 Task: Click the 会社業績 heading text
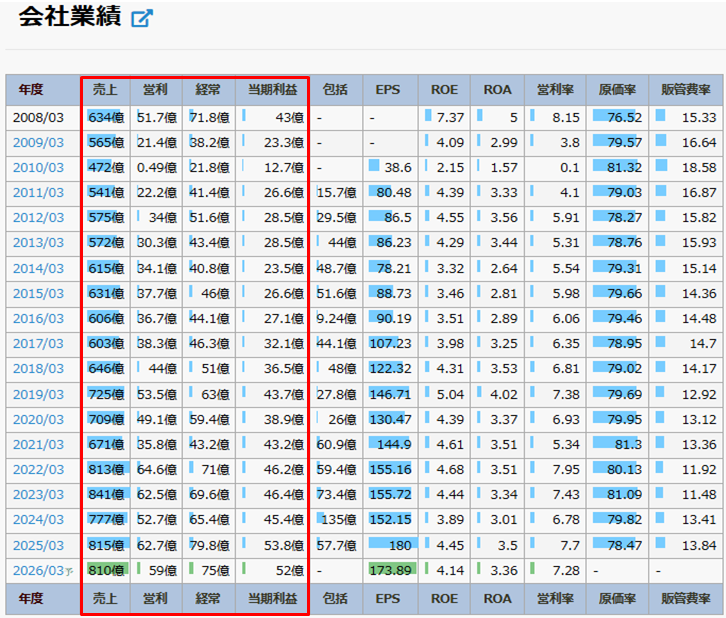[62, 18]
